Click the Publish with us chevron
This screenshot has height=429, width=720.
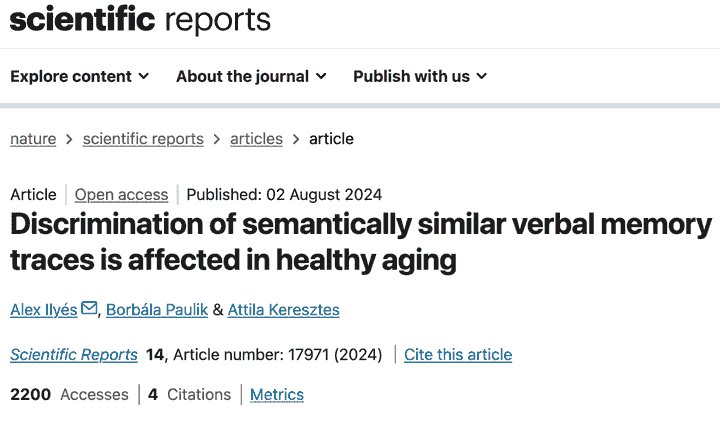coord(481,76)
